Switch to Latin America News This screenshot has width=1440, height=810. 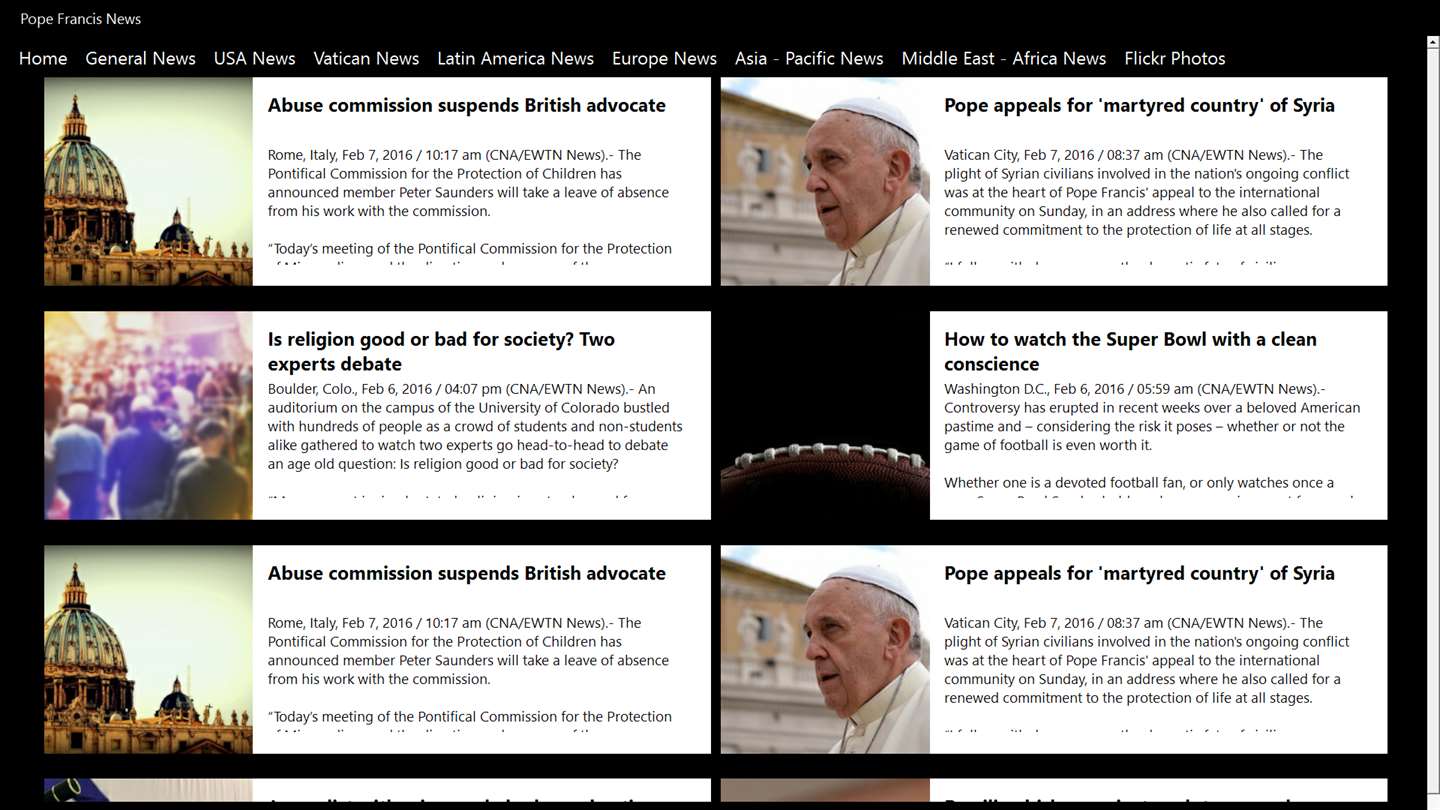[515, 58]
